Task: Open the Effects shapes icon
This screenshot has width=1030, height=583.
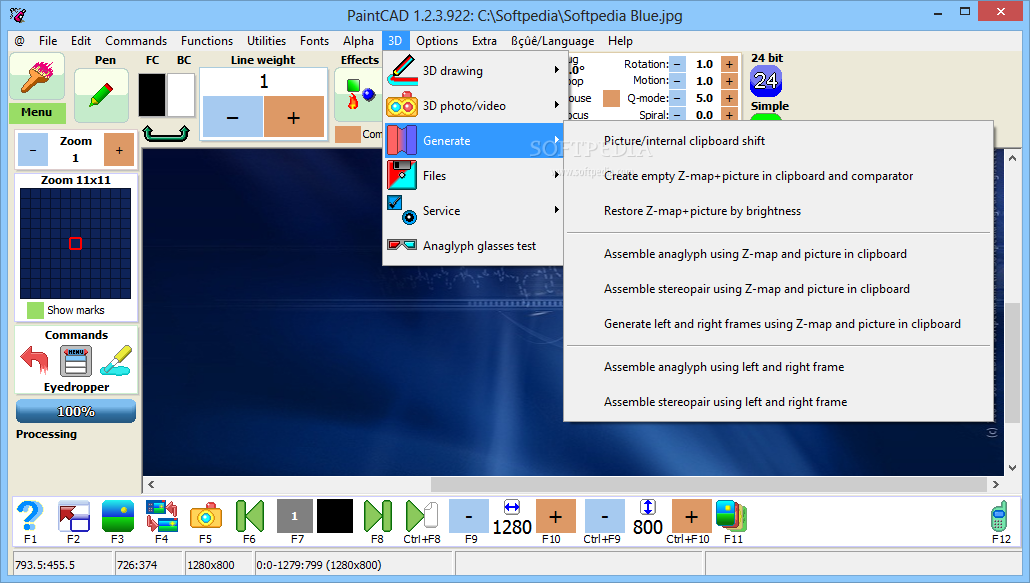Action: (358, 95)
